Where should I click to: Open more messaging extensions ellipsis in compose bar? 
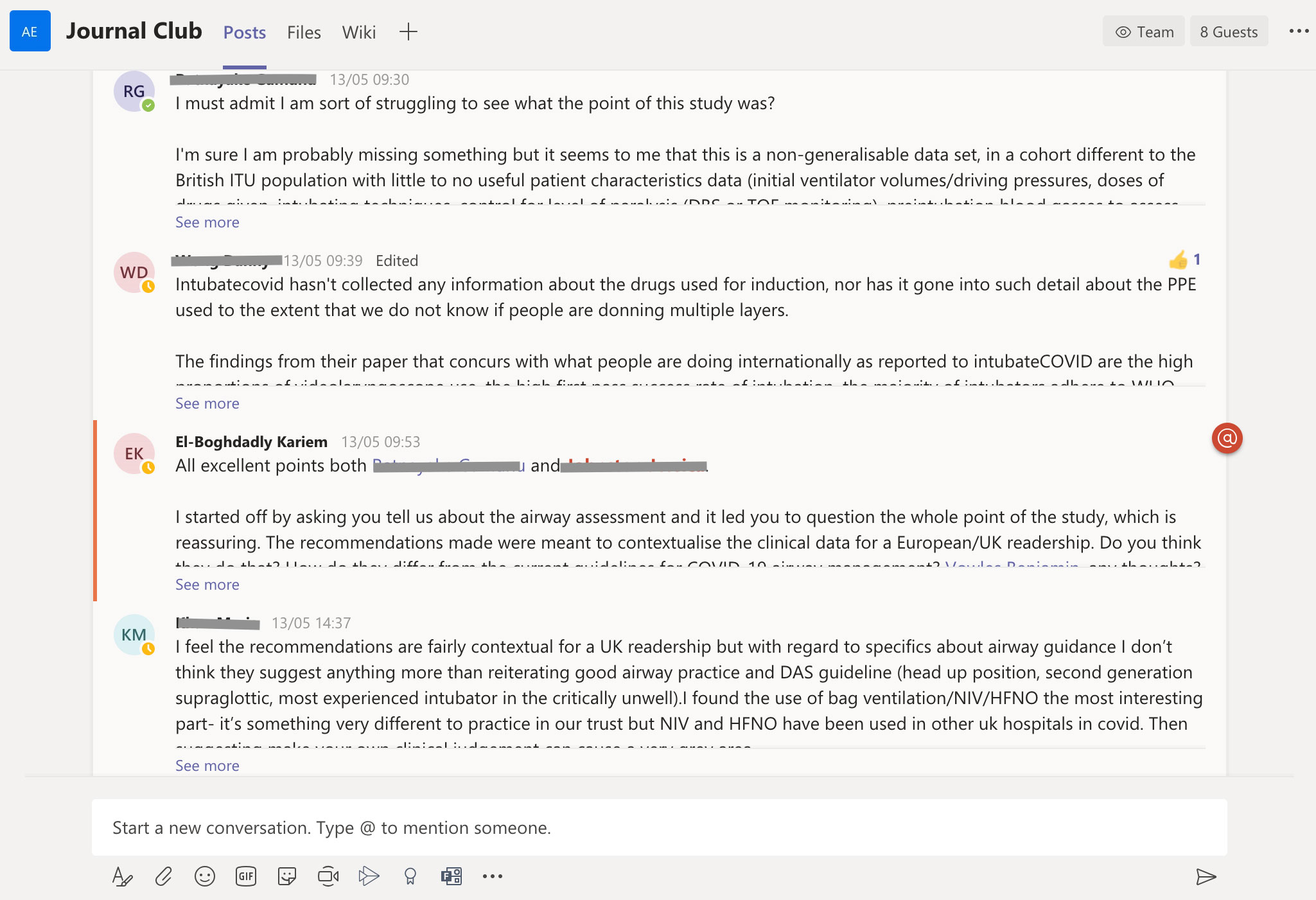[x=492, y=876]
